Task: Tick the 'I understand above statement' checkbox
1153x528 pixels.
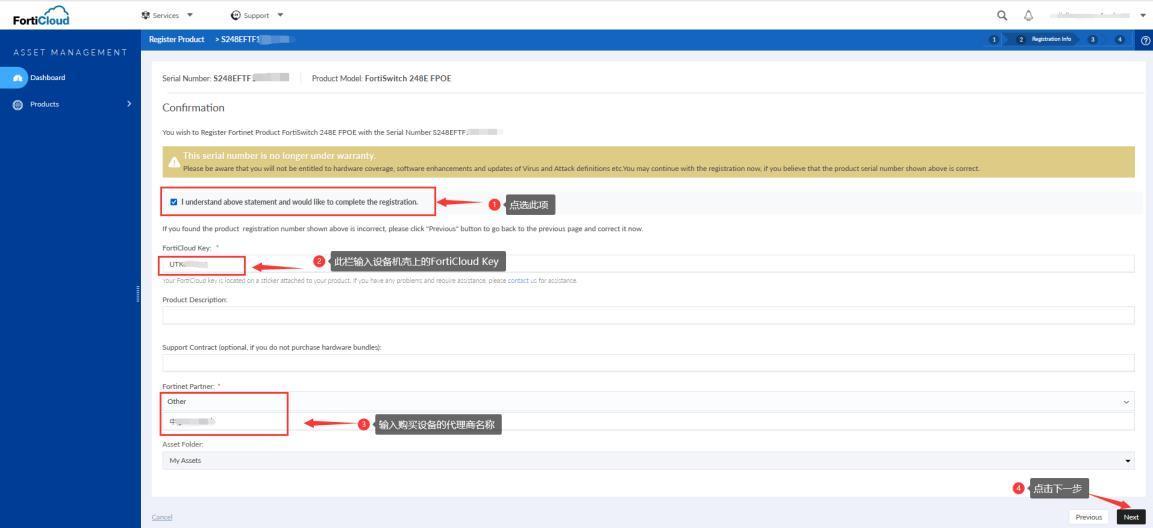Action: (174, 201)
